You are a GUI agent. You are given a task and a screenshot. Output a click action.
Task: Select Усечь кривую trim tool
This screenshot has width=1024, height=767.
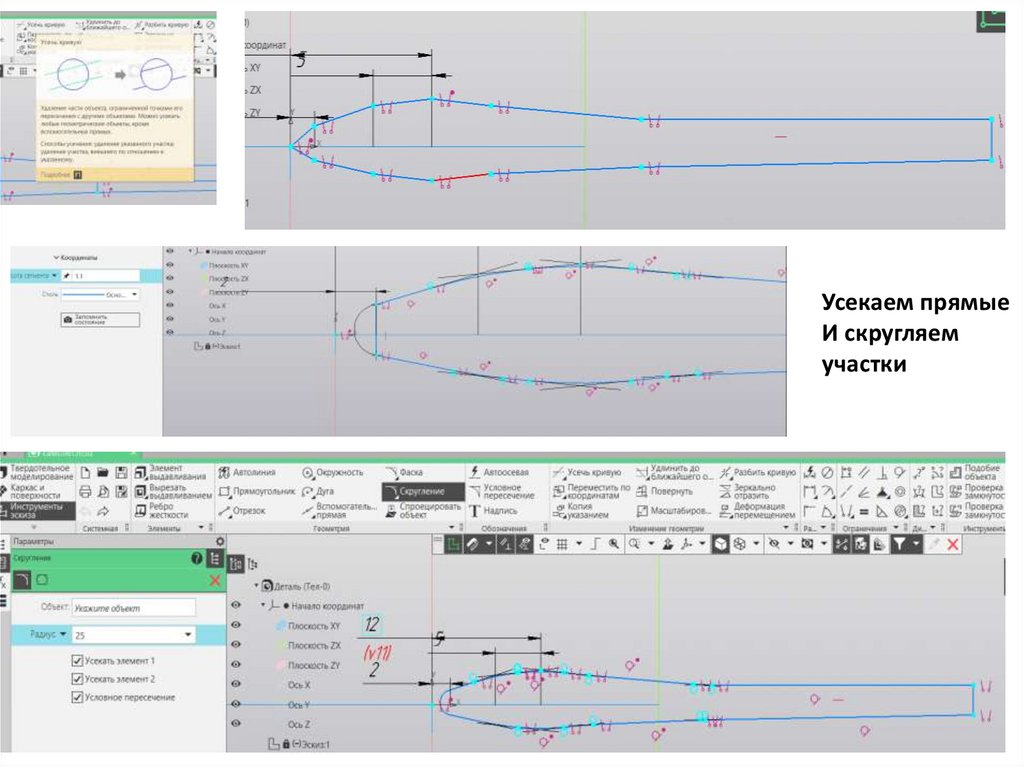pyautogui.click(x=586, y=472)
